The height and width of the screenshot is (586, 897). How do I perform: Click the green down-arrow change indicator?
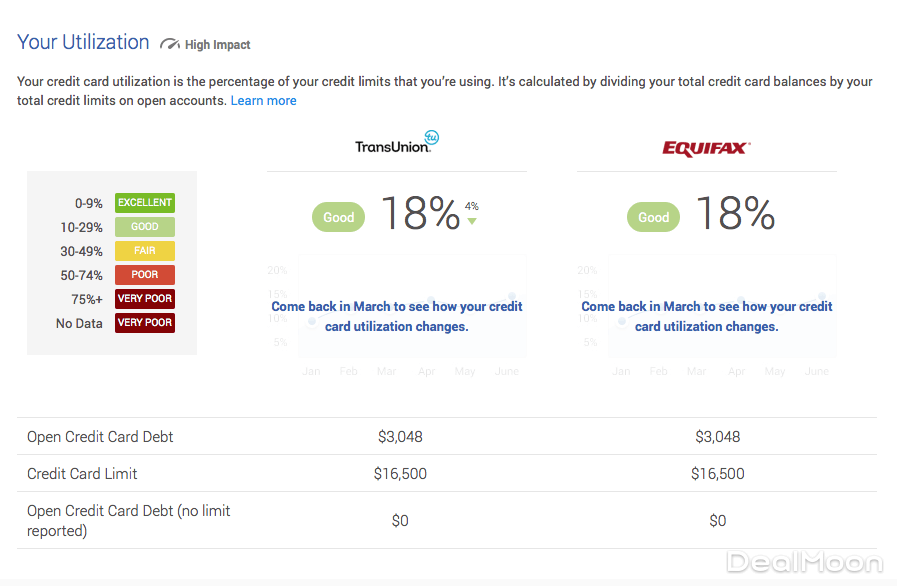click(x=472, y=221)
